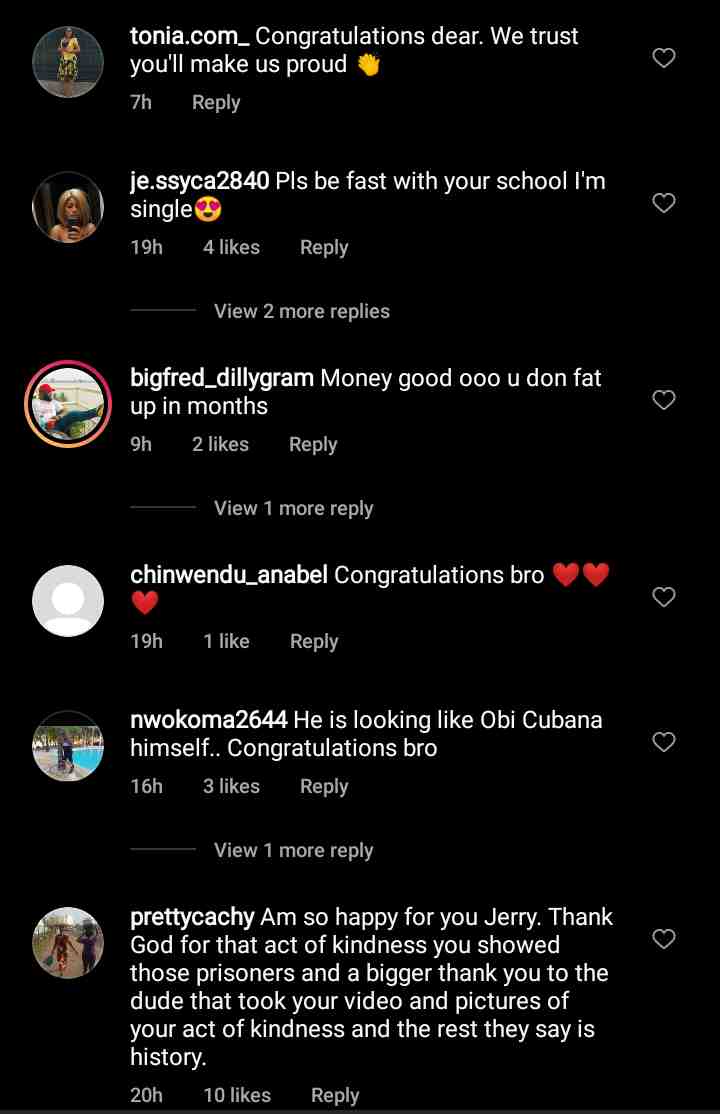Viewport: 720px width, 1114px height.
Task: Open bigfred_dillygram's story ring avatar
Action: pyautogui.click(x=68, y=404)
